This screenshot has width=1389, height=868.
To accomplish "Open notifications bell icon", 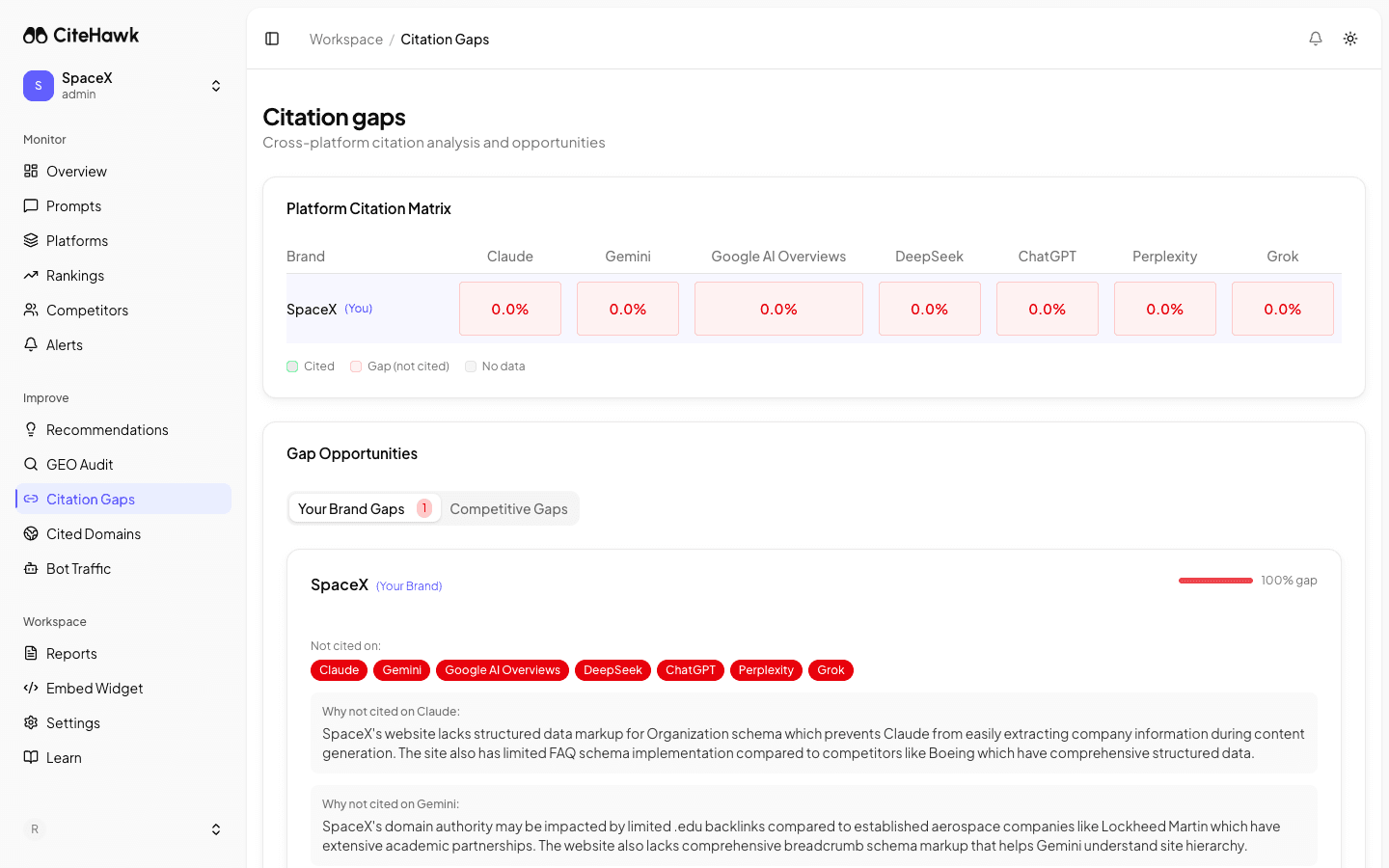I will (1316, 39).
